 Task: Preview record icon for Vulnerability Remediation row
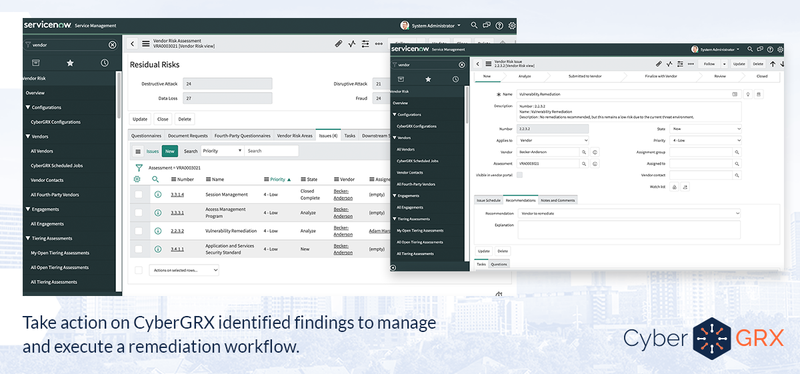pyautogui.click(x=158, y=231)
